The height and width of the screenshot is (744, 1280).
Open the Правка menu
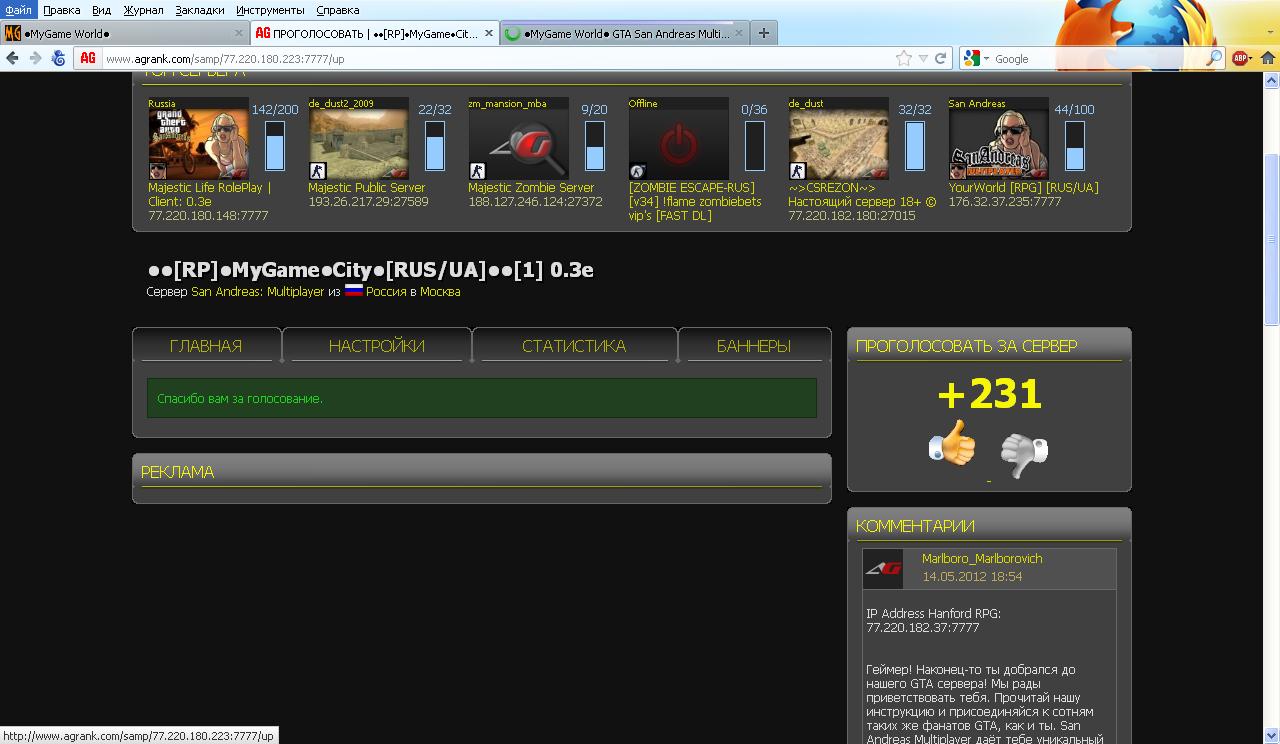[62, 10]
